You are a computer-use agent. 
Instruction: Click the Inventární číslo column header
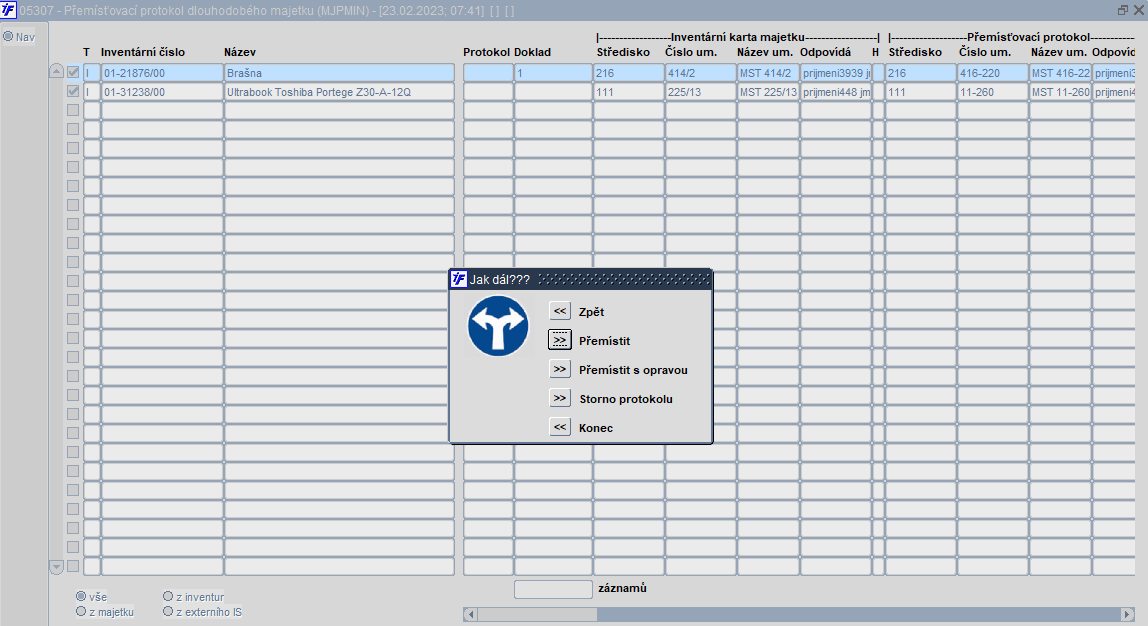click(143, 52)
